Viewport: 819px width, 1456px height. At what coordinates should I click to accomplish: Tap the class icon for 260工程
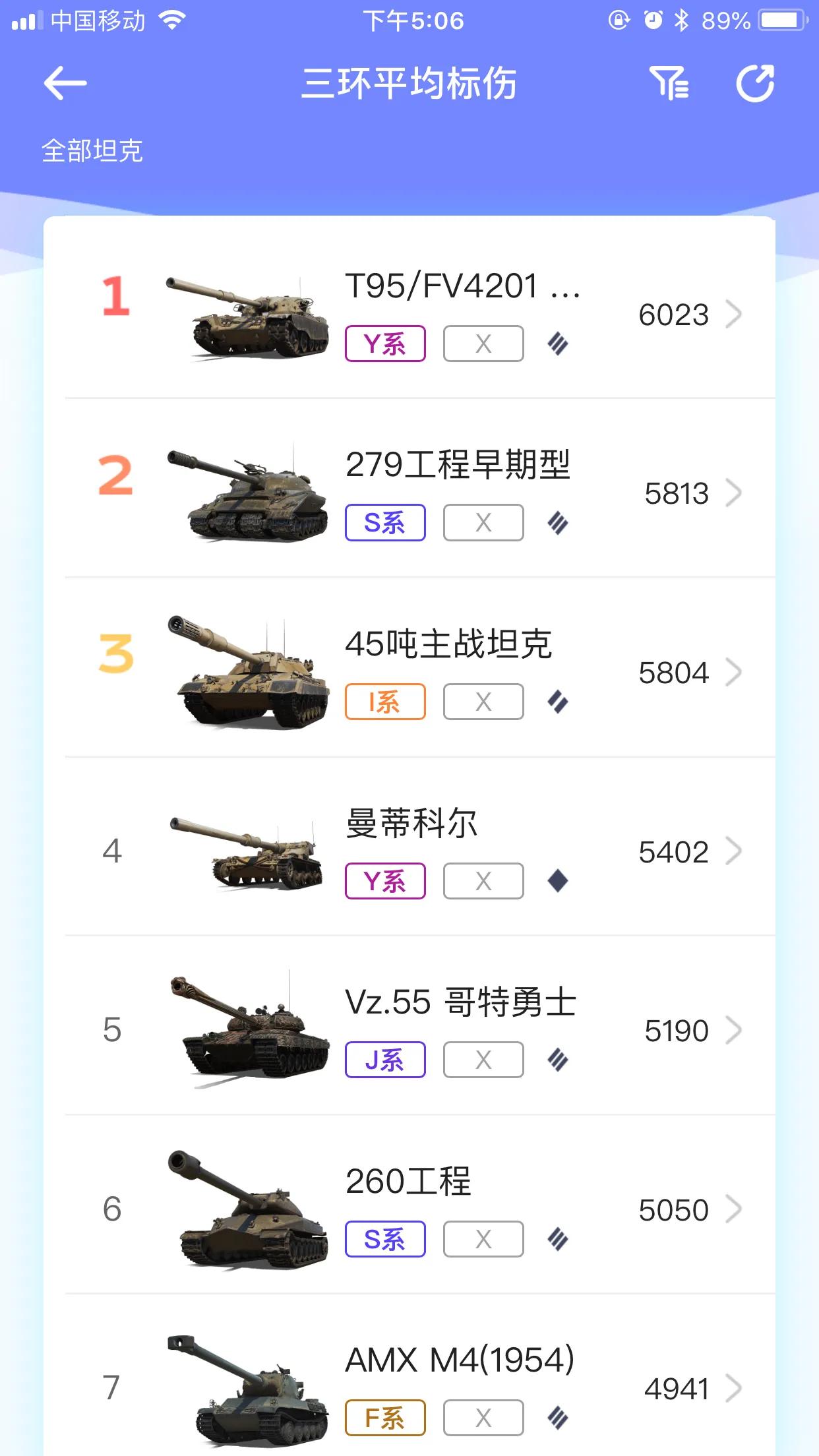(x=558, y=1239)
